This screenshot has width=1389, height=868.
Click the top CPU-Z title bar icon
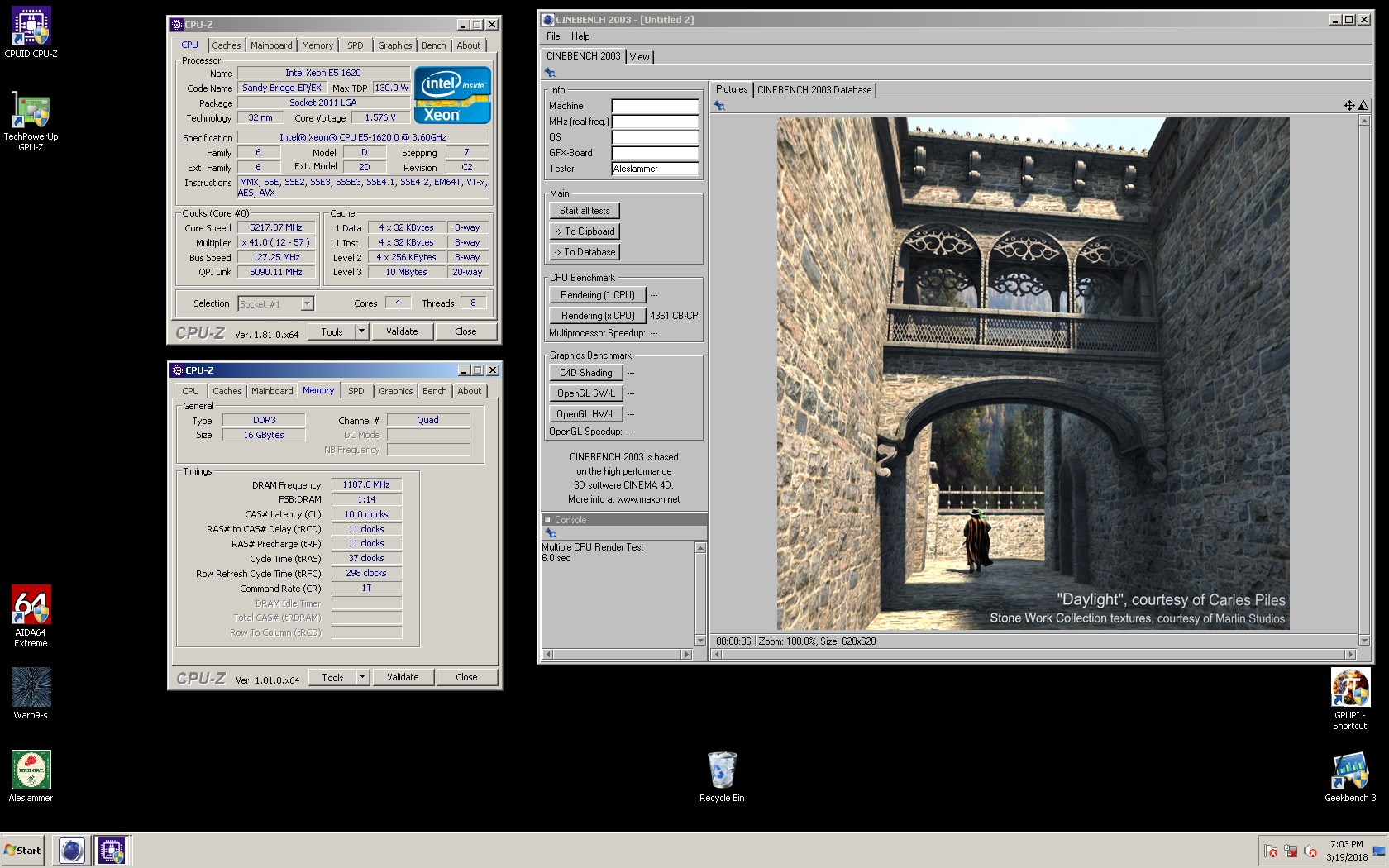click(x=177, y=25)
